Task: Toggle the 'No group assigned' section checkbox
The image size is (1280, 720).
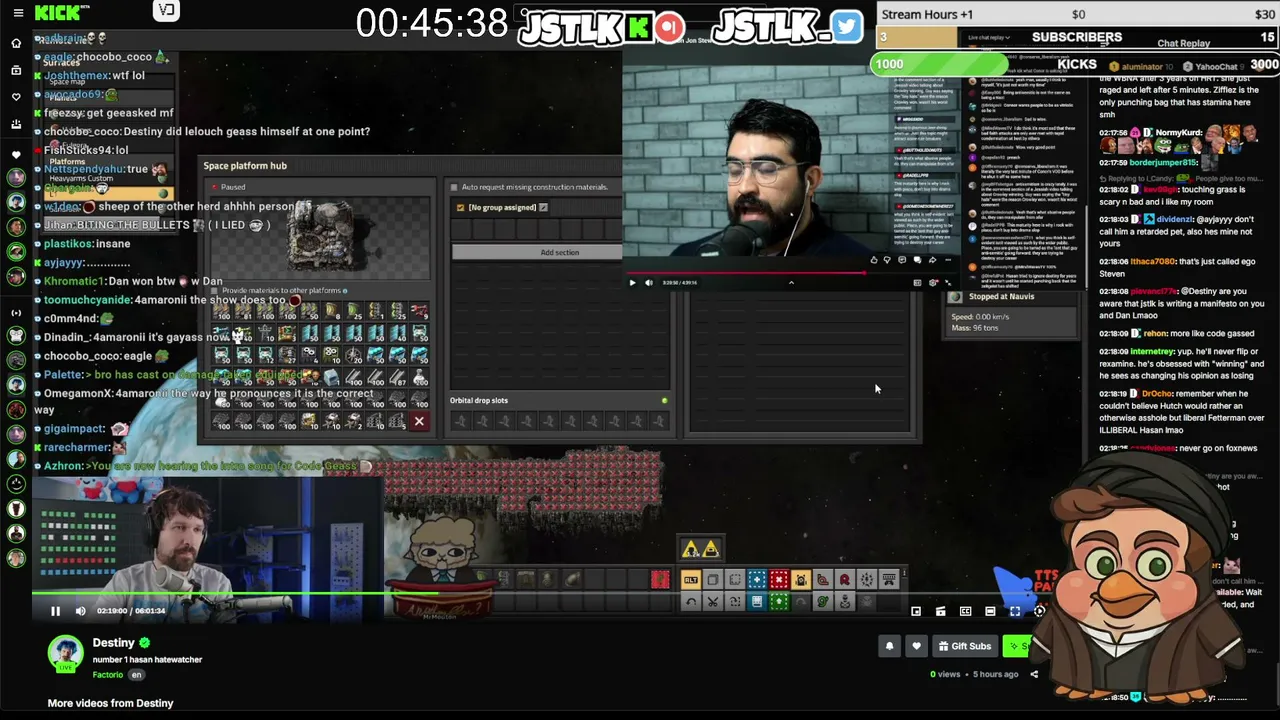Action: click(460, 208)
